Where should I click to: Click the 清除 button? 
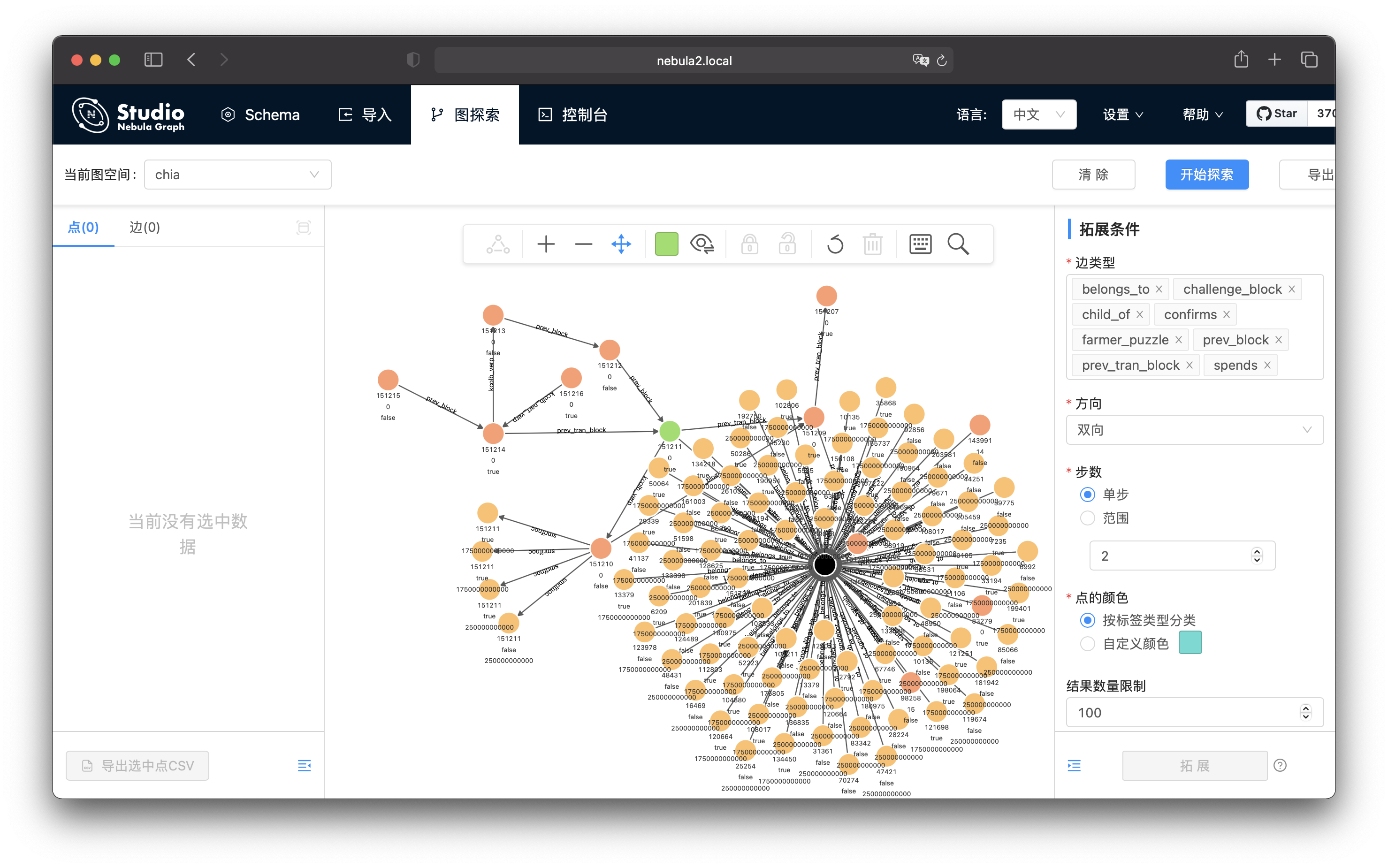(1093, 175)
